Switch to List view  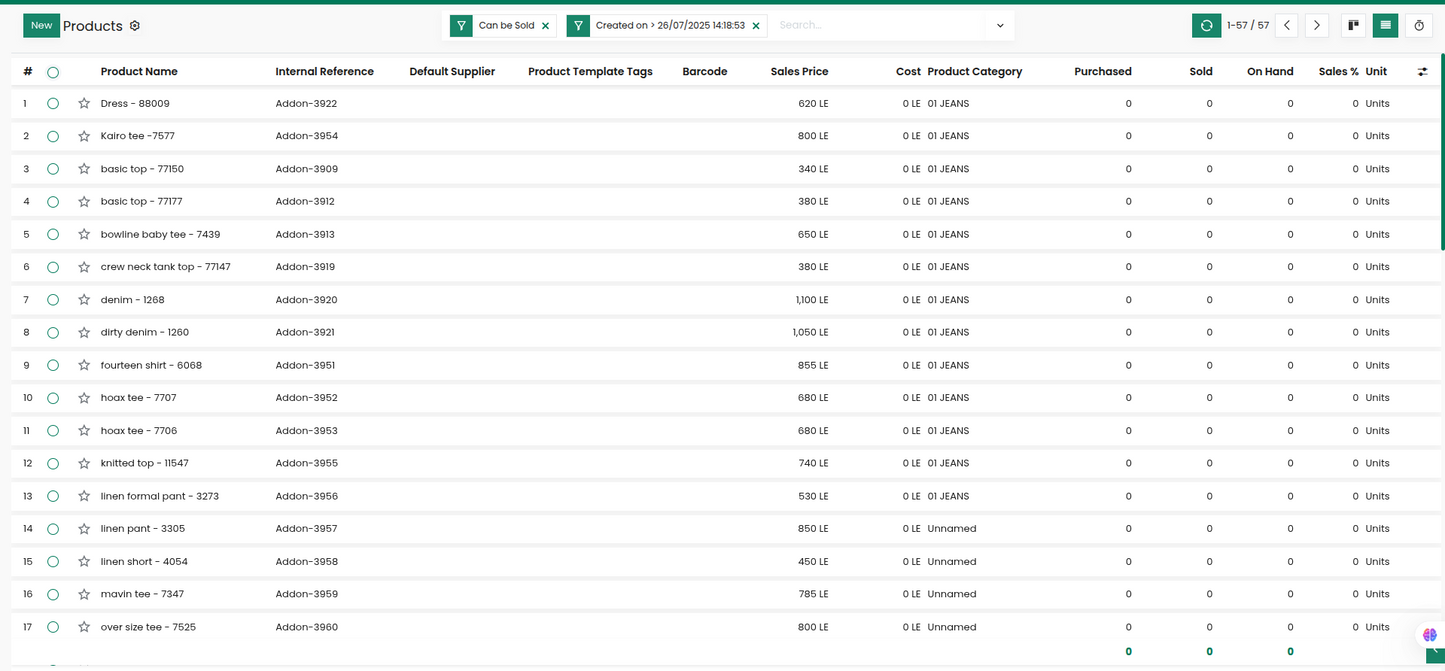tap(1385, 26)
